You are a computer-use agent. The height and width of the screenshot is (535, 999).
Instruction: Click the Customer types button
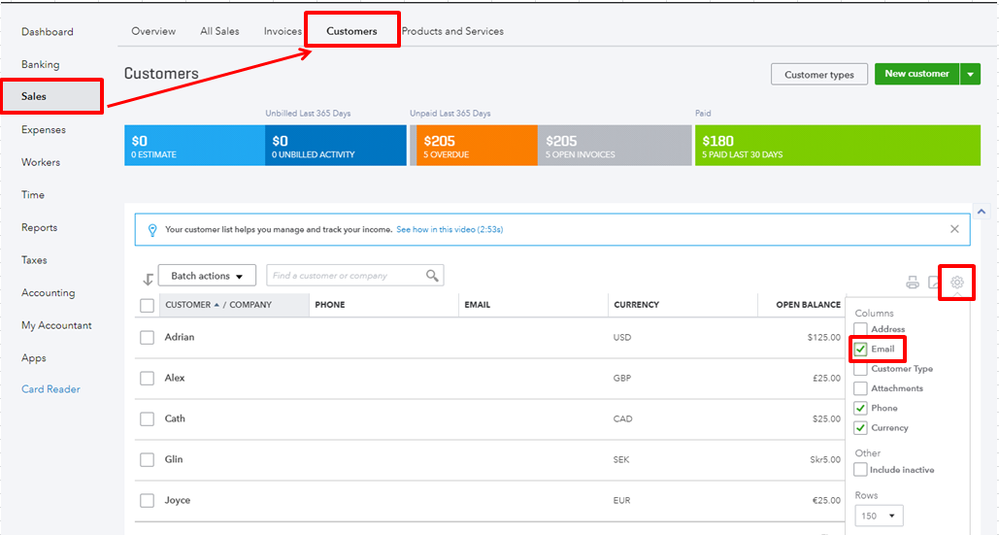click(819, 75)
